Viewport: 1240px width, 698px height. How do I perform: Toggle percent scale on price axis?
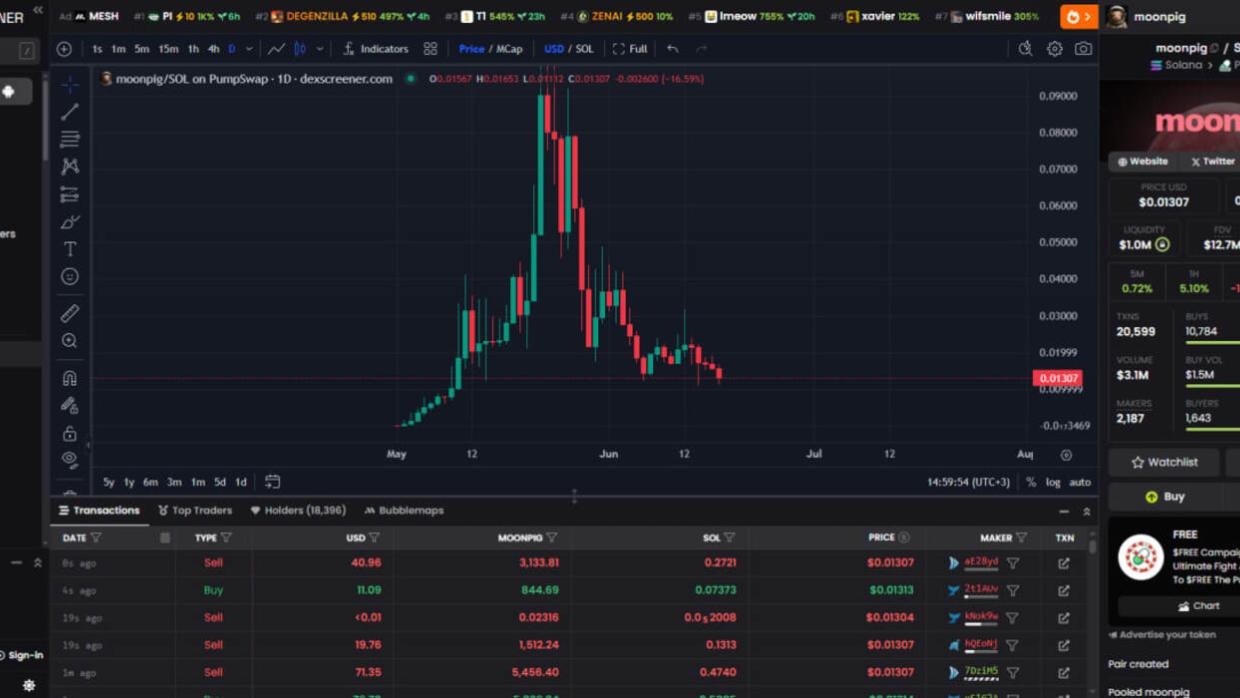[x=1031, y=482]
